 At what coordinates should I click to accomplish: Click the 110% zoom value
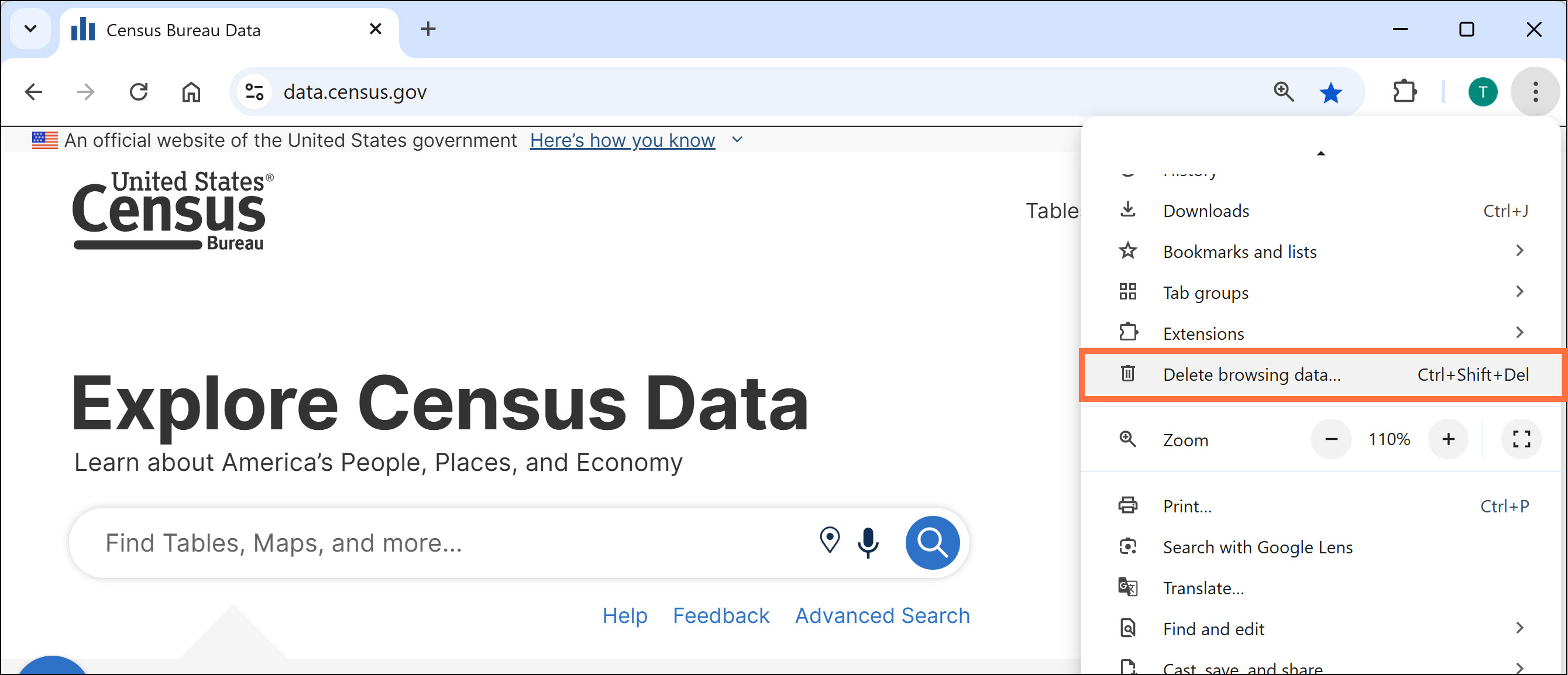pos(1389,439)
